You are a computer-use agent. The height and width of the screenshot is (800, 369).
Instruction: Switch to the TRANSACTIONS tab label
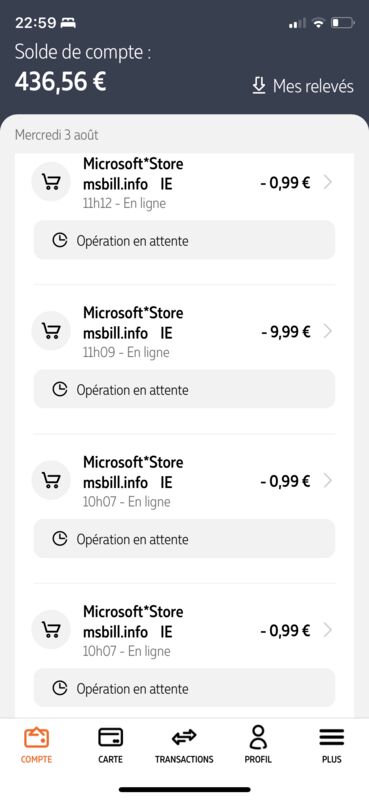coord(184,759)
